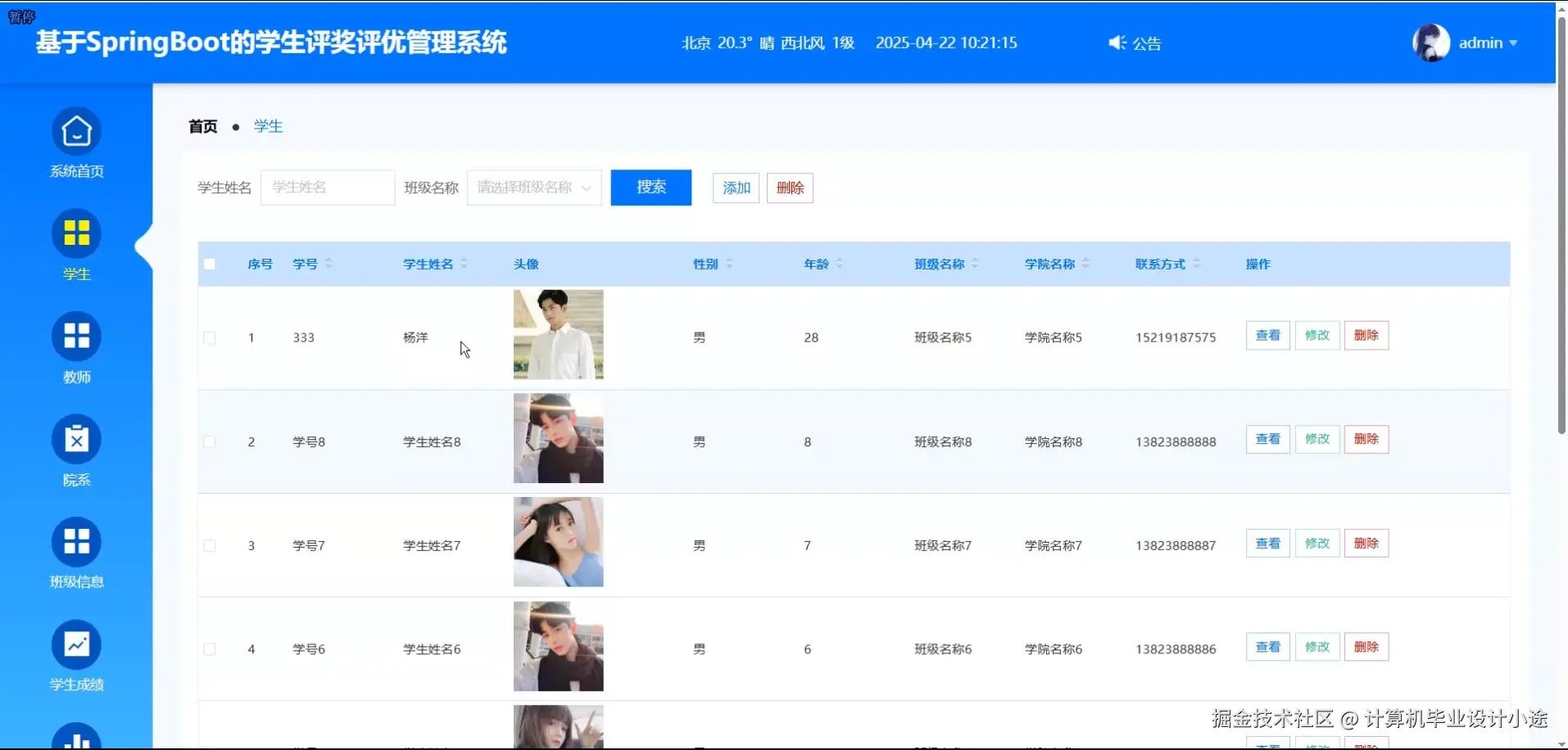This screenshot has height=750, width=1568.
Task: Open the 班级名称 select dropdown
Action: point(534,187)
